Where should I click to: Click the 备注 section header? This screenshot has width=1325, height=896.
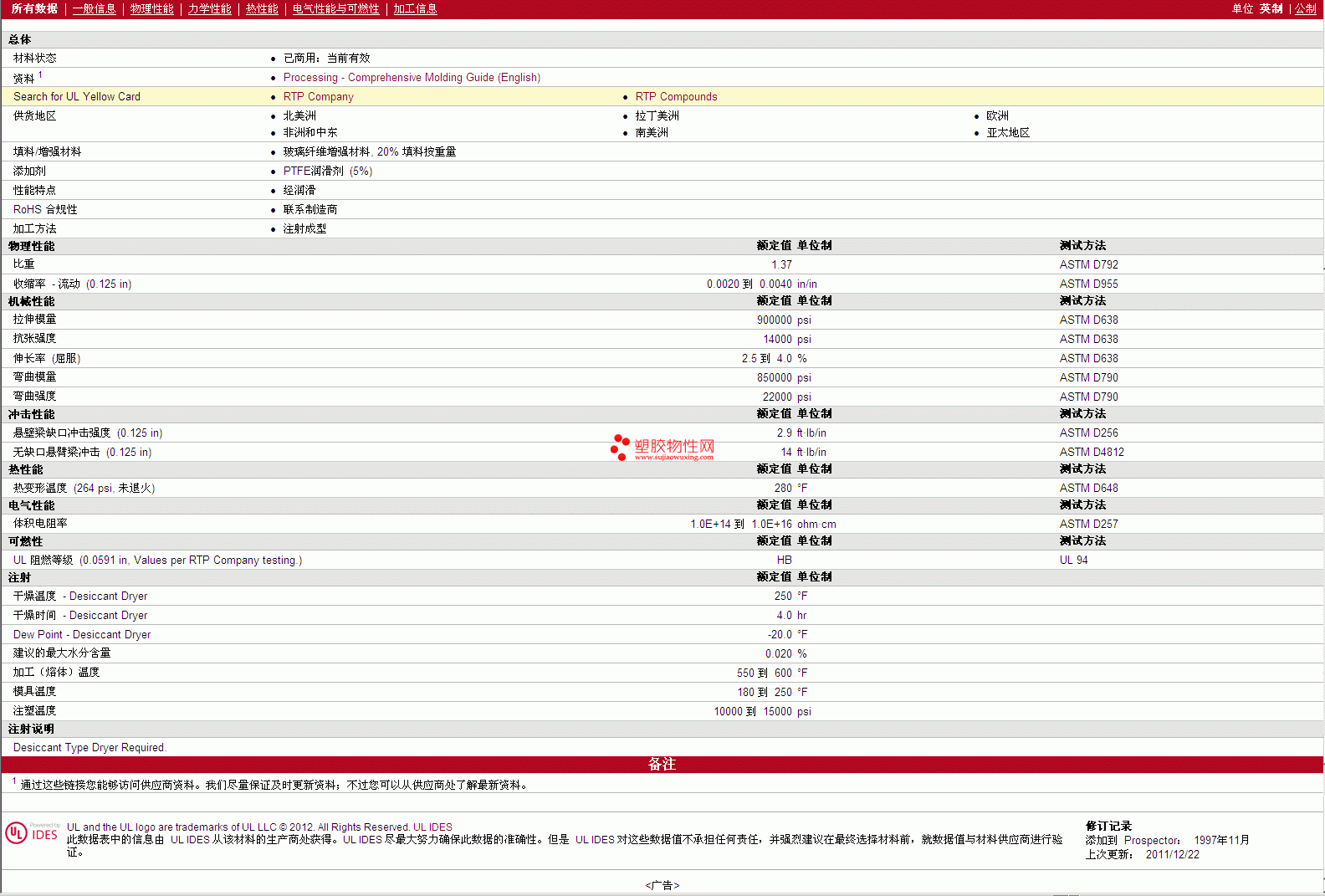(662, 764)
